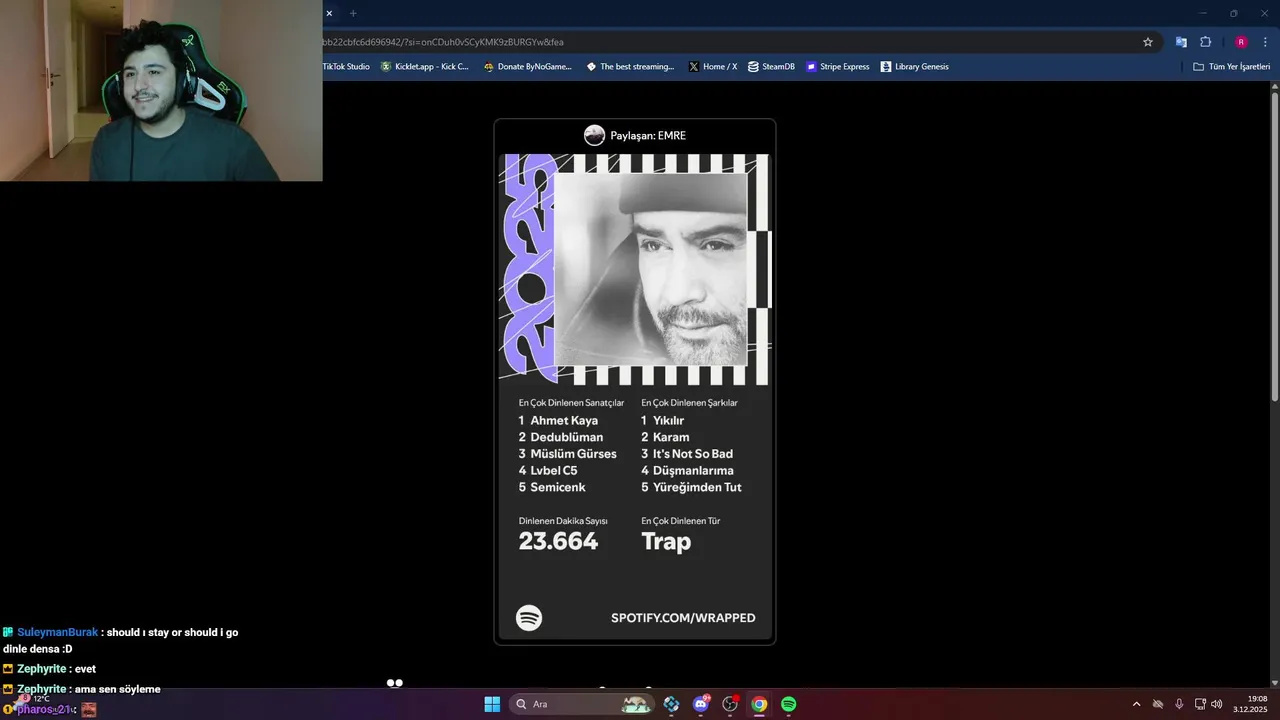Open the blue app icon after search
The height and width of the screenshot is (720, 1280).
tap(671, 704)
